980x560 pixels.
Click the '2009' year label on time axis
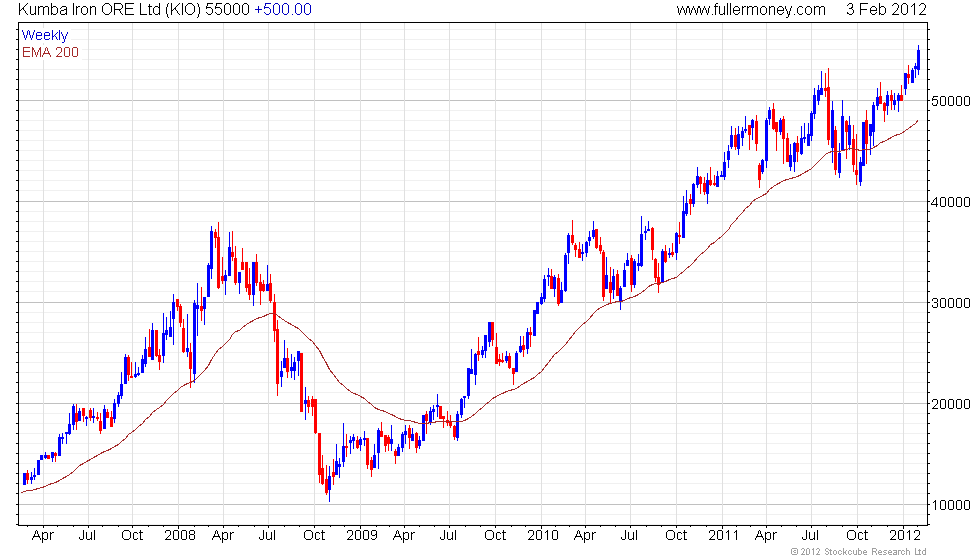[361, 536]
